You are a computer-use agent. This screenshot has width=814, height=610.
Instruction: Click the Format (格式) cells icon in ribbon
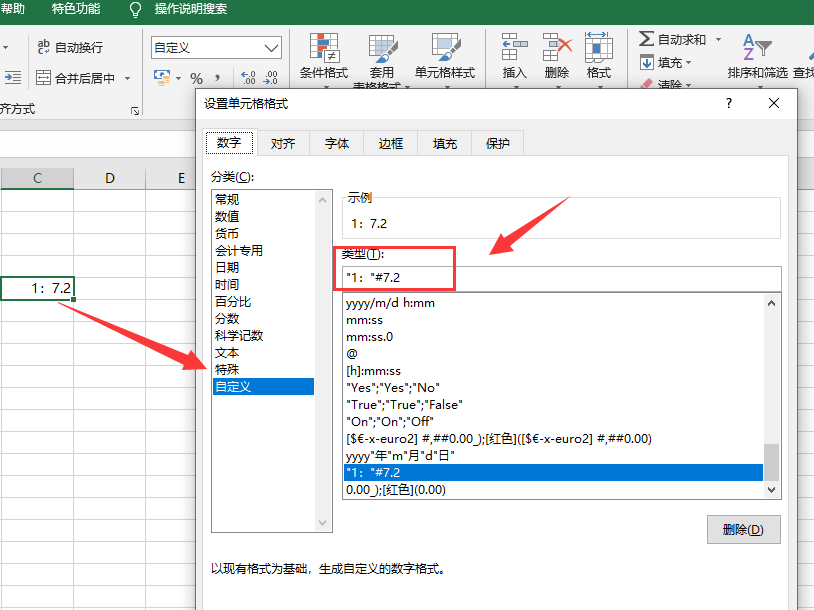(x=598, y=47)
